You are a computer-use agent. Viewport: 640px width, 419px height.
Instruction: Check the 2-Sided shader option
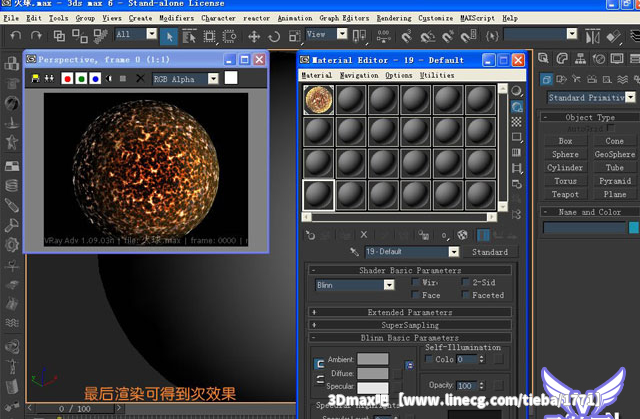click(465, 282)
